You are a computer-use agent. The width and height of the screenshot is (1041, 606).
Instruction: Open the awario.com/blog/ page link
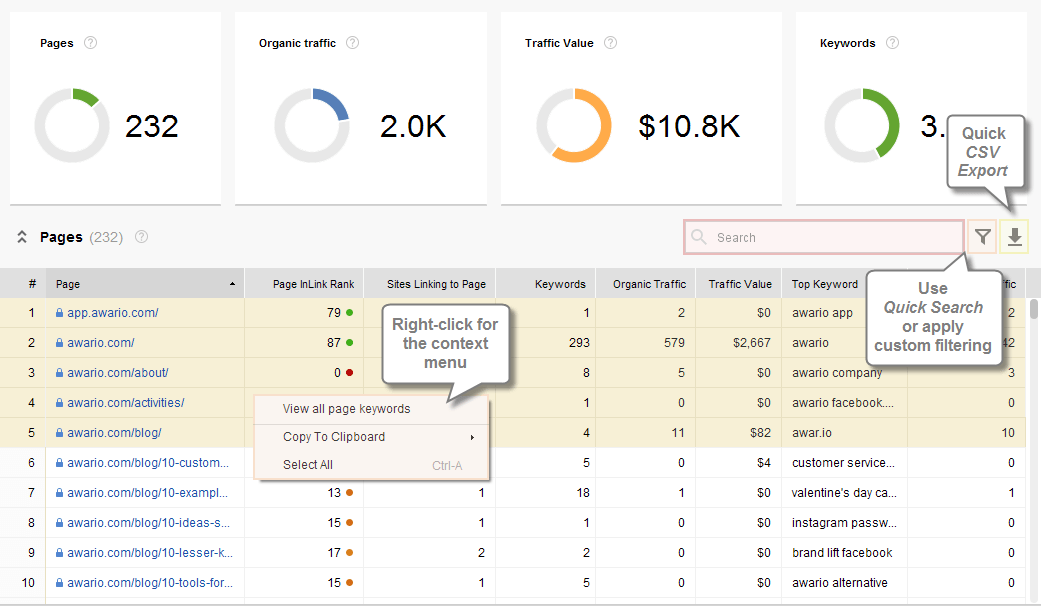pyautogui.click(x=114, y=433)
